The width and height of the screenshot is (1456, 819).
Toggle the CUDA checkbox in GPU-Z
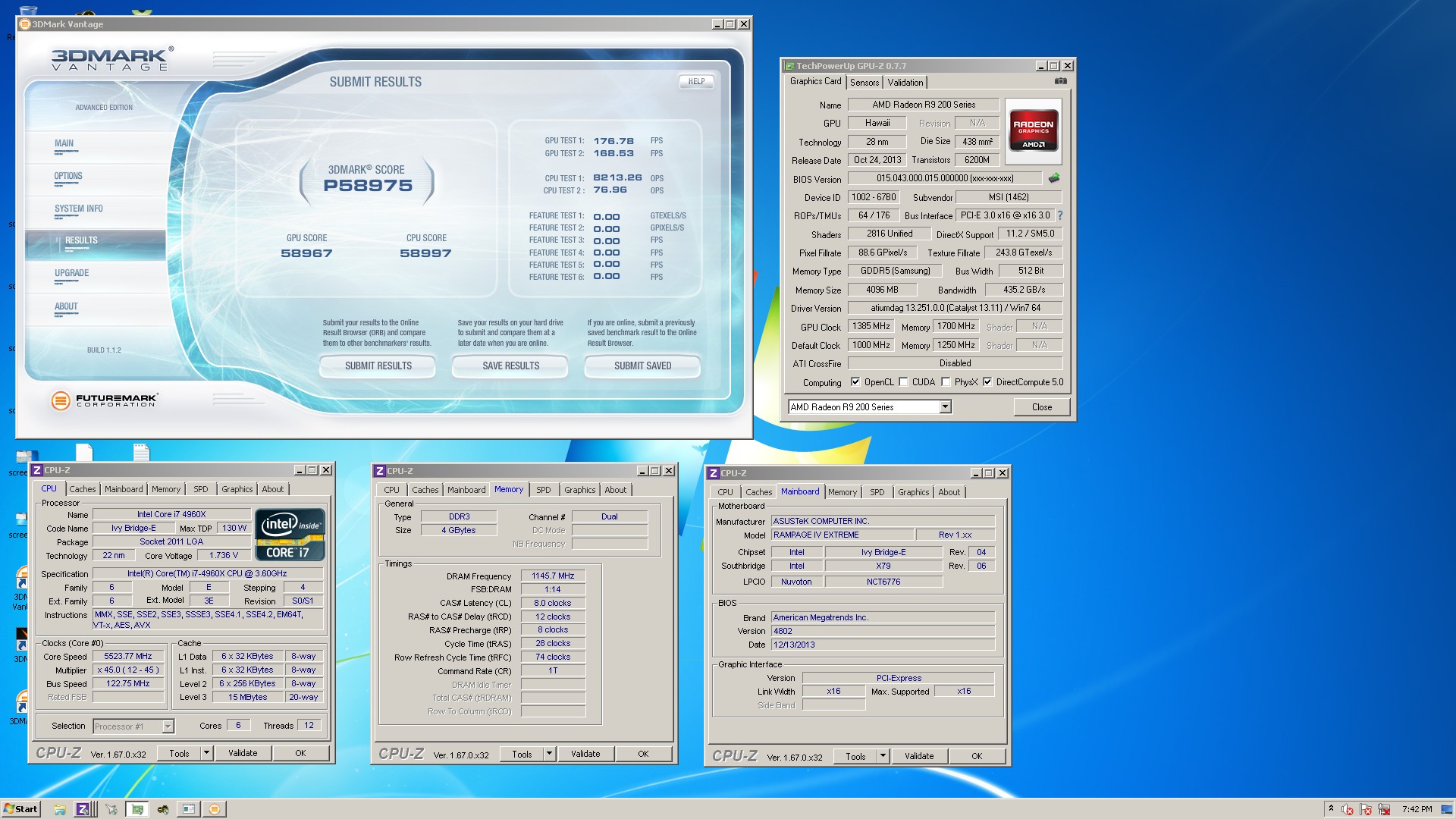click(903, 382)
